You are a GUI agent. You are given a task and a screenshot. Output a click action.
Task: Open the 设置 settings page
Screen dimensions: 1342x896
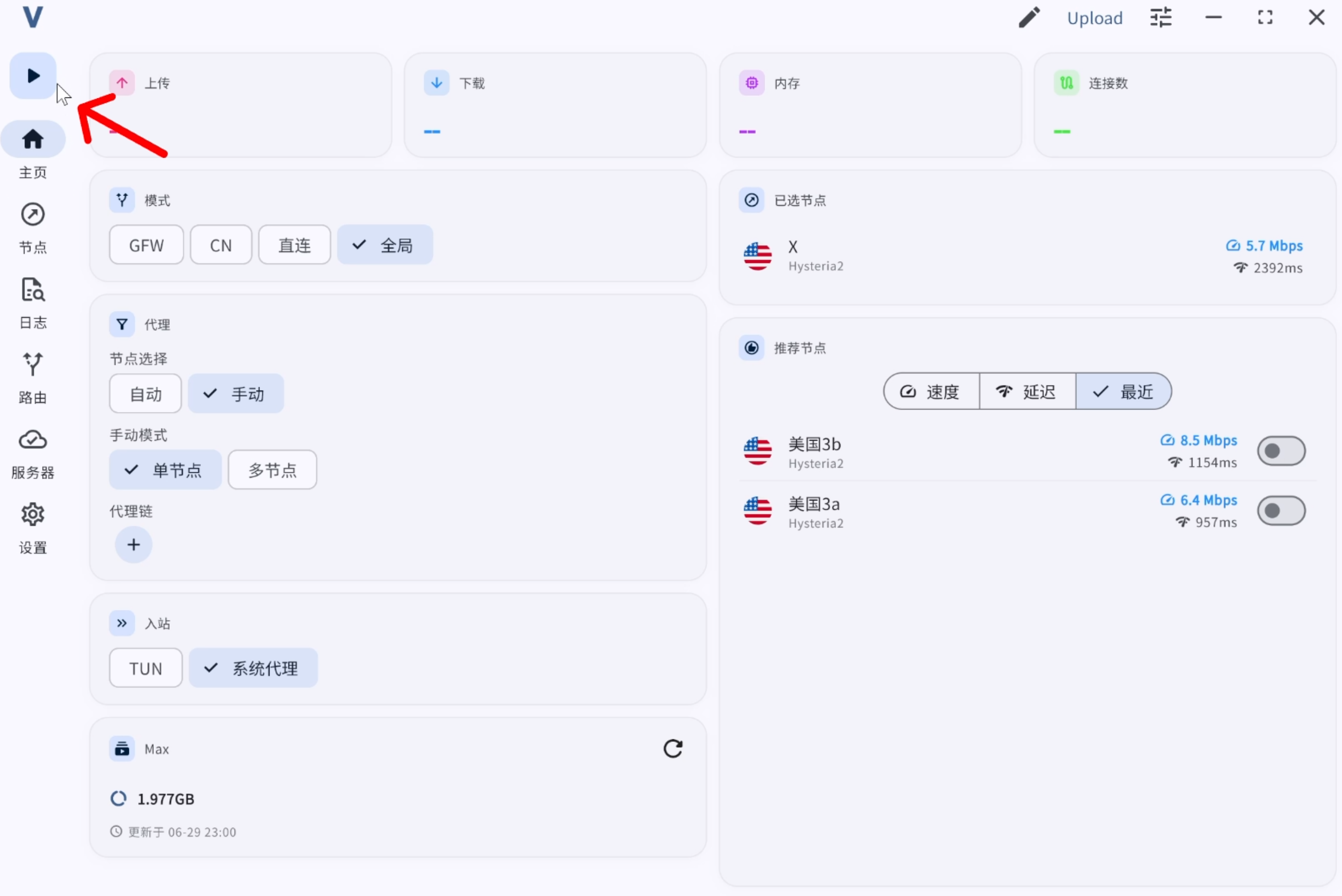point(33,528)
